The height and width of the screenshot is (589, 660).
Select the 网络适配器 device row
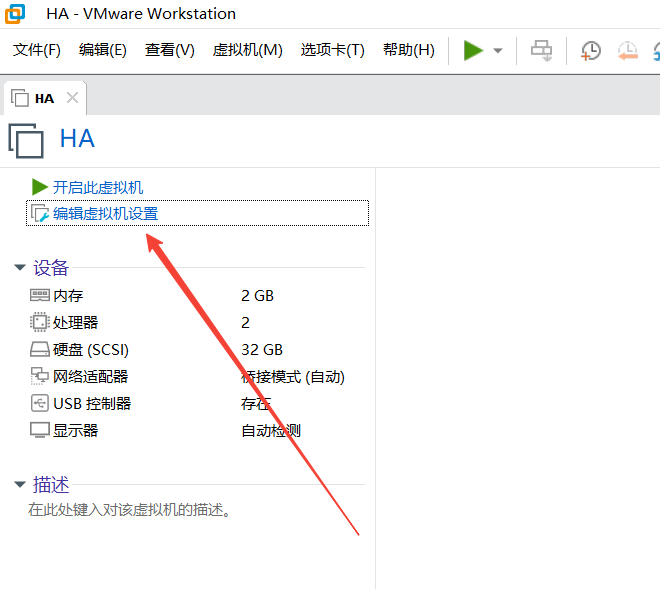[x=197, y=376]
